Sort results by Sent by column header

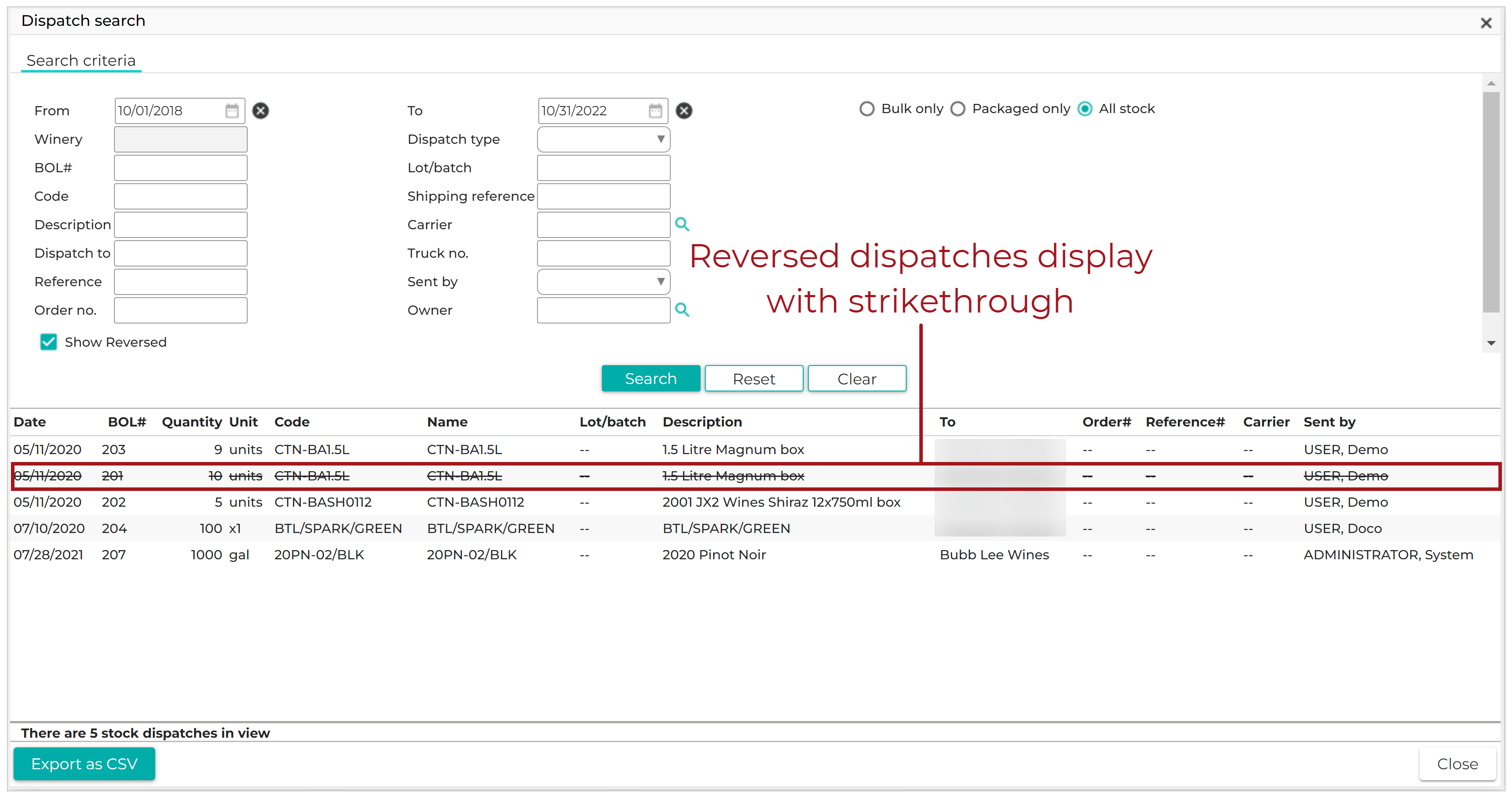point(1330,422)
